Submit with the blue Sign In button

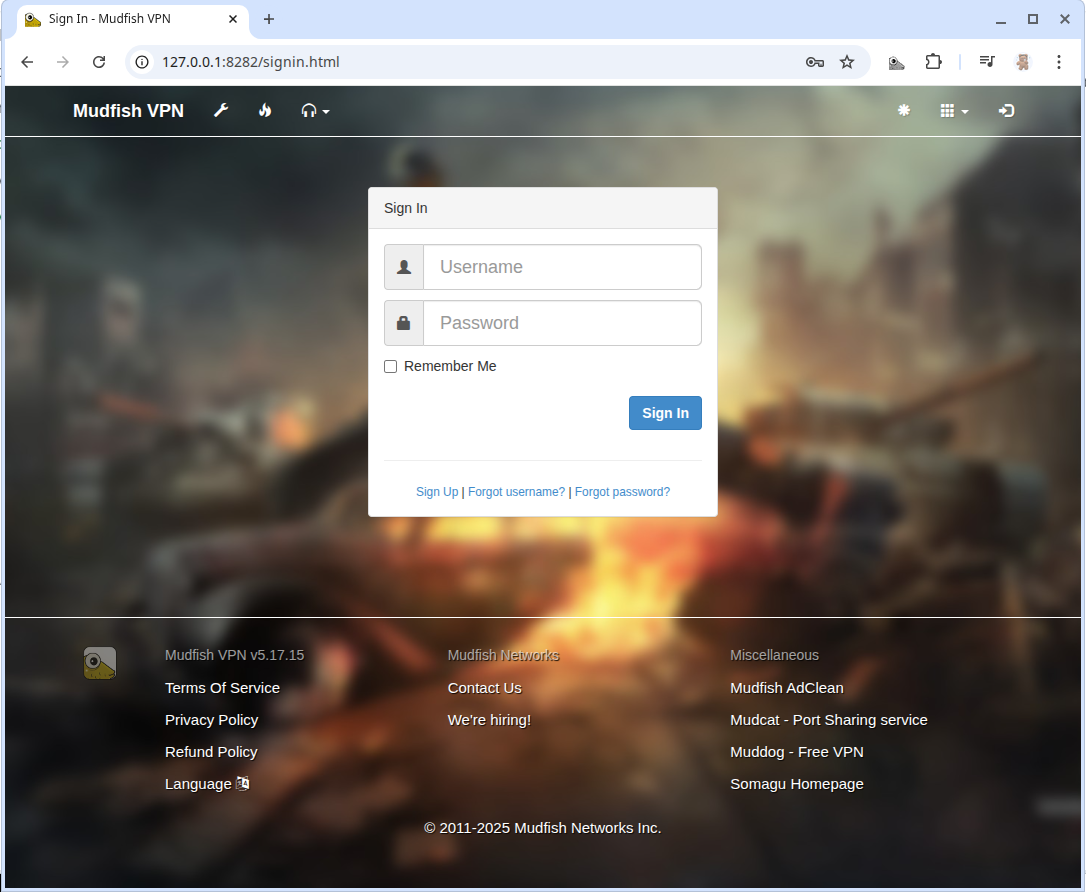click(665, 413)
